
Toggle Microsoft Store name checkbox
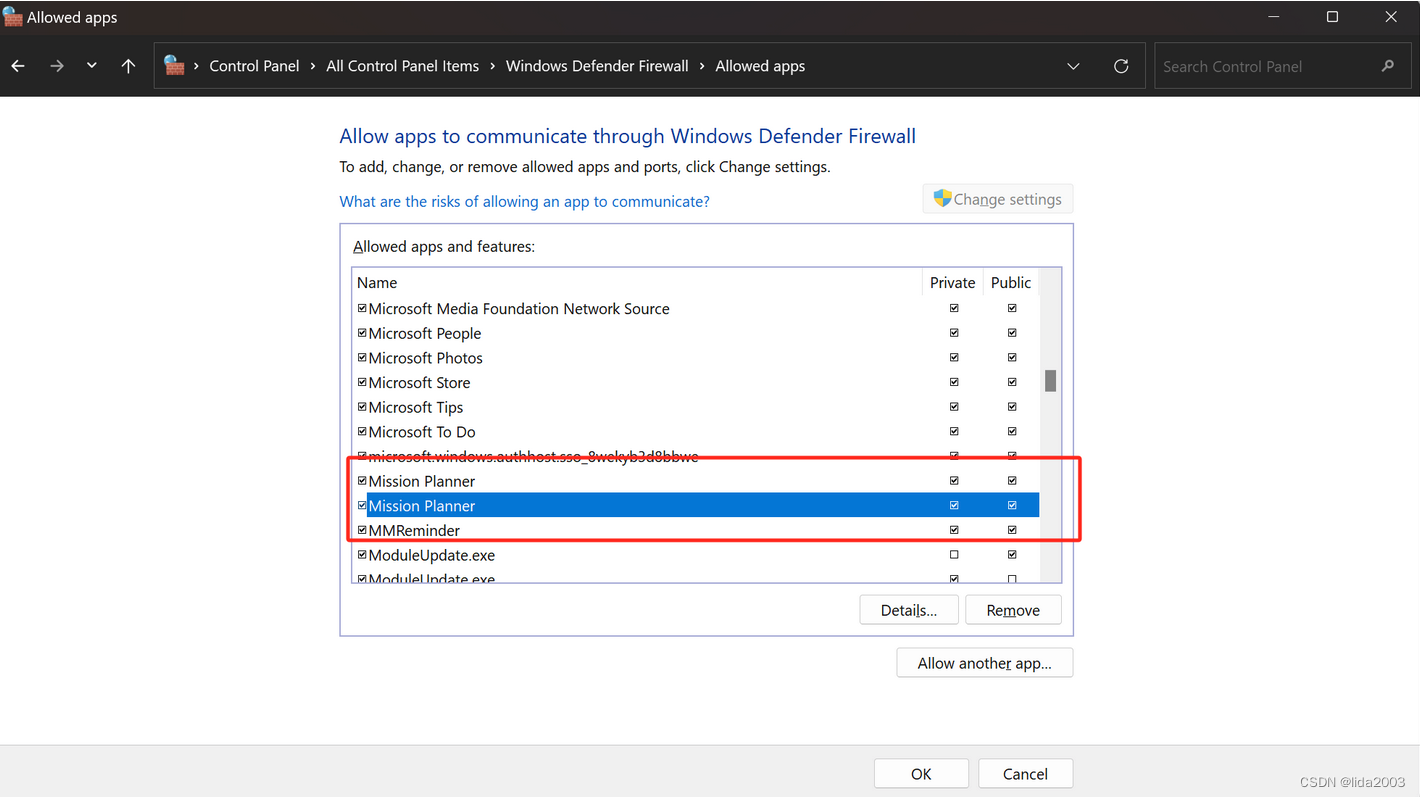click(x=362, y=382)
